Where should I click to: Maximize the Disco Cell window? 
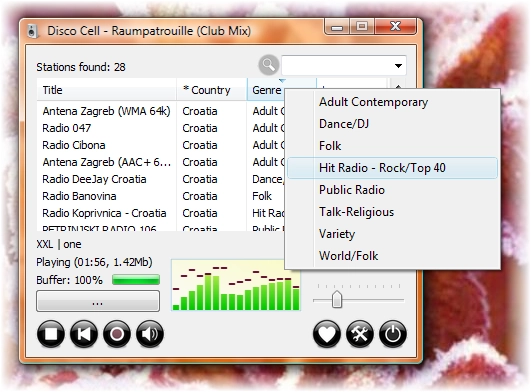click(x=362, y=26)
